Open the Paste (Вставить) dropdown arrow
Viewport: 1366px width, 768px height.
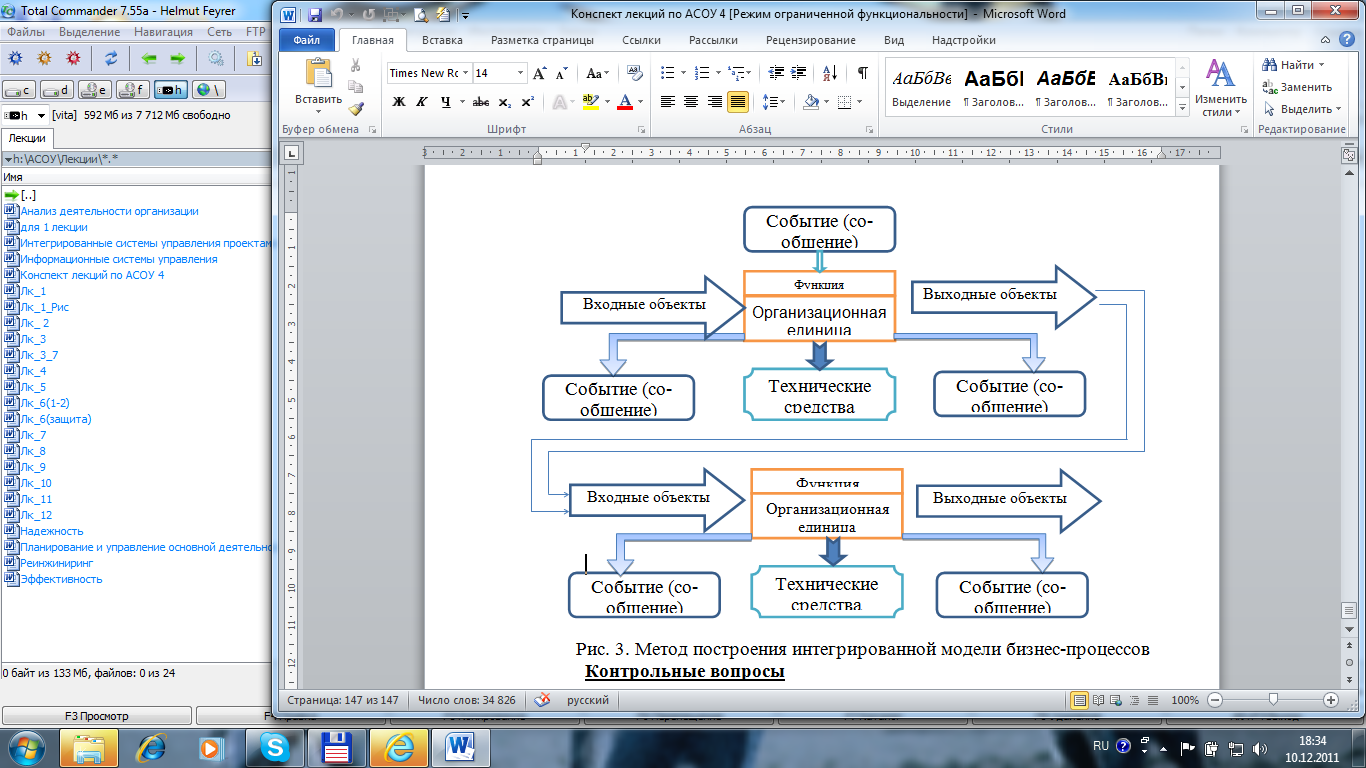click(x=318, y=111)
